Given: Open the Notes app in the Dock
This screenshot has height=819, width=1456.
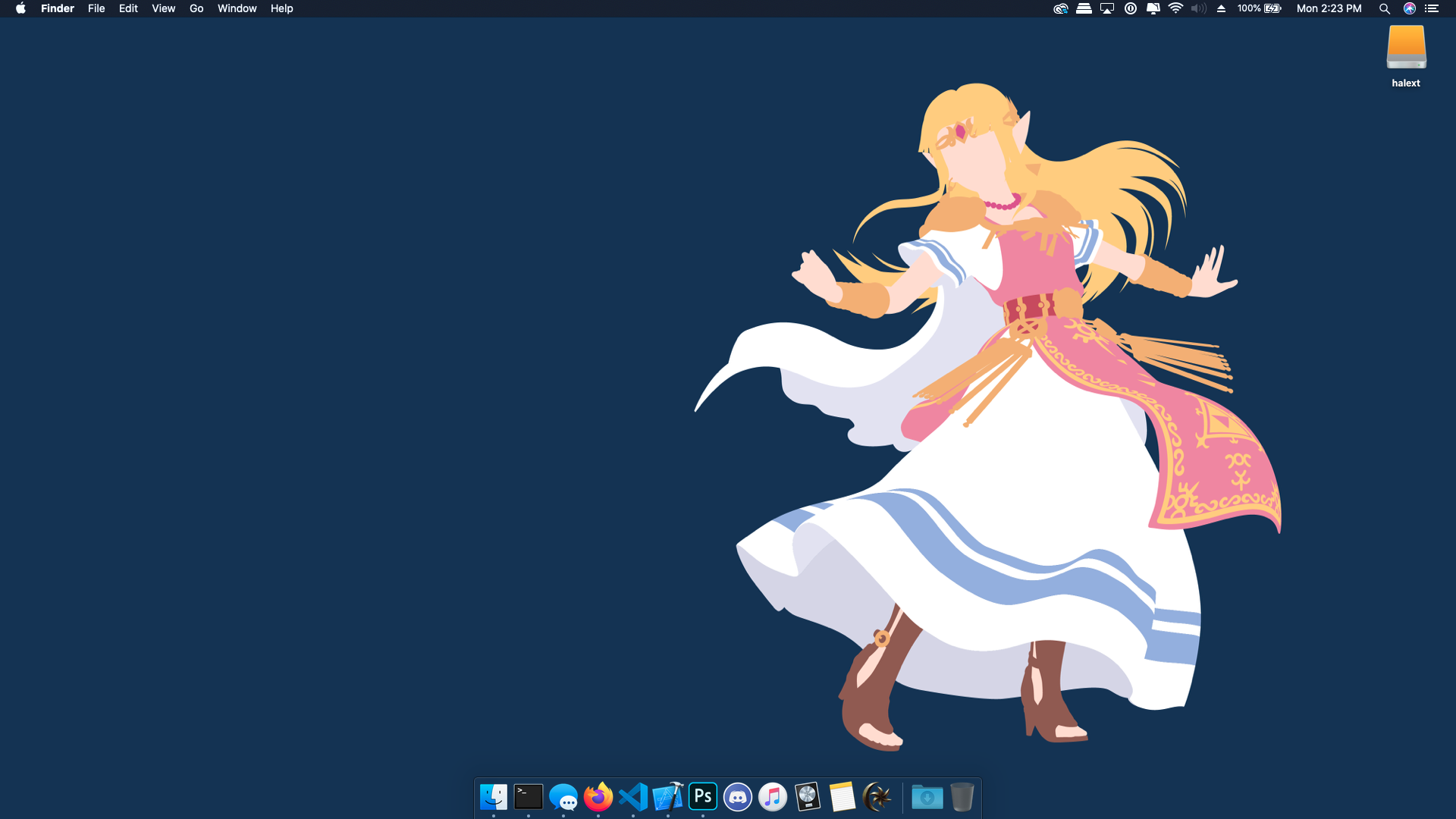Looking at the screenshot, I should click(842, 797).
